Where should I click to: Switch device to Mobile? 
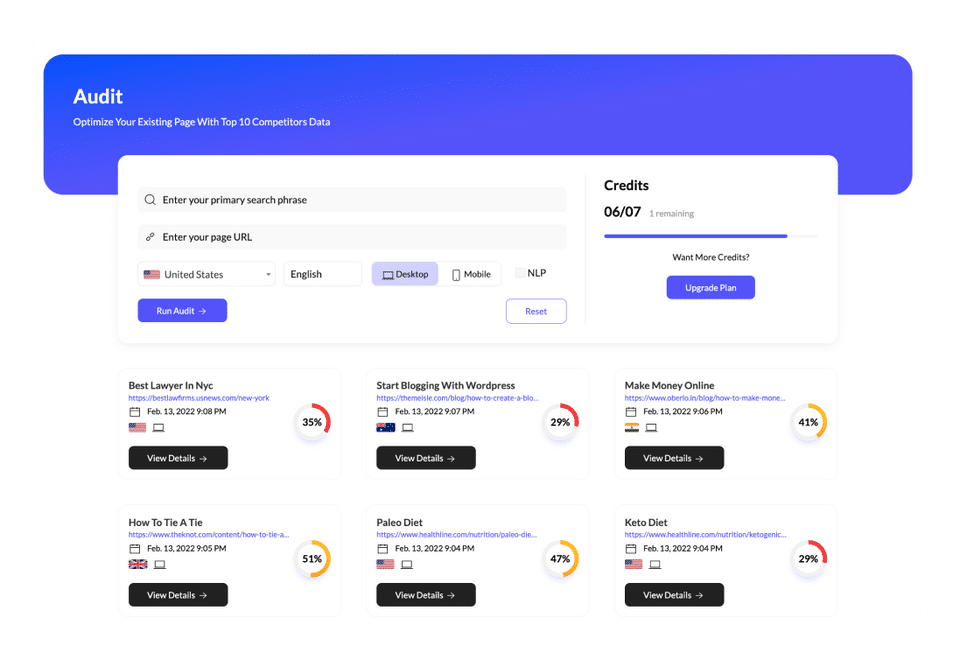(471, 274)
